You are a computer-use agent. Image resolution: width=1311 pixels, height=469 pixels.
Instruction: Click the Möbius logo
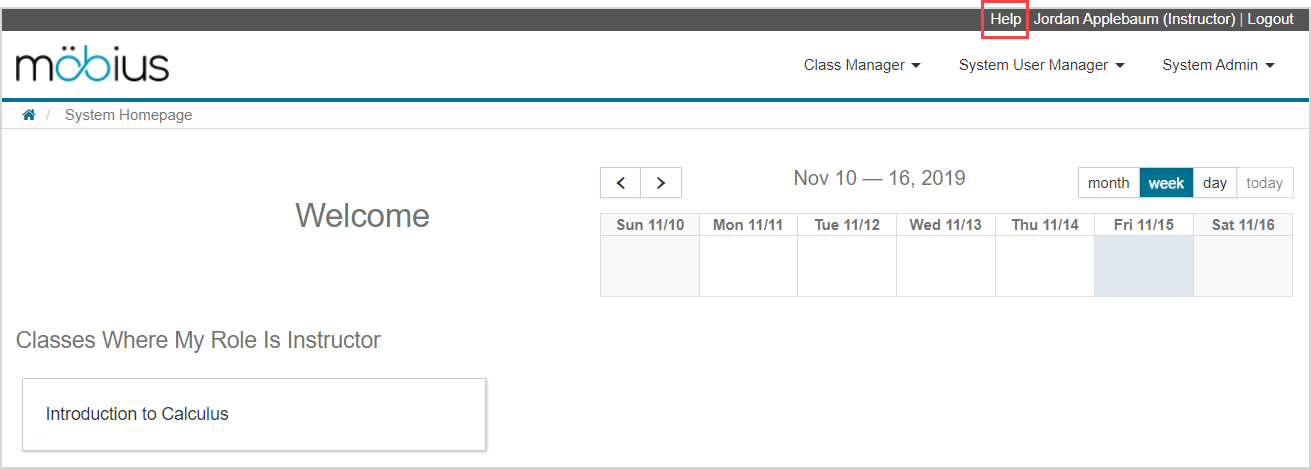pyautogui.click(x=92, y=65)
